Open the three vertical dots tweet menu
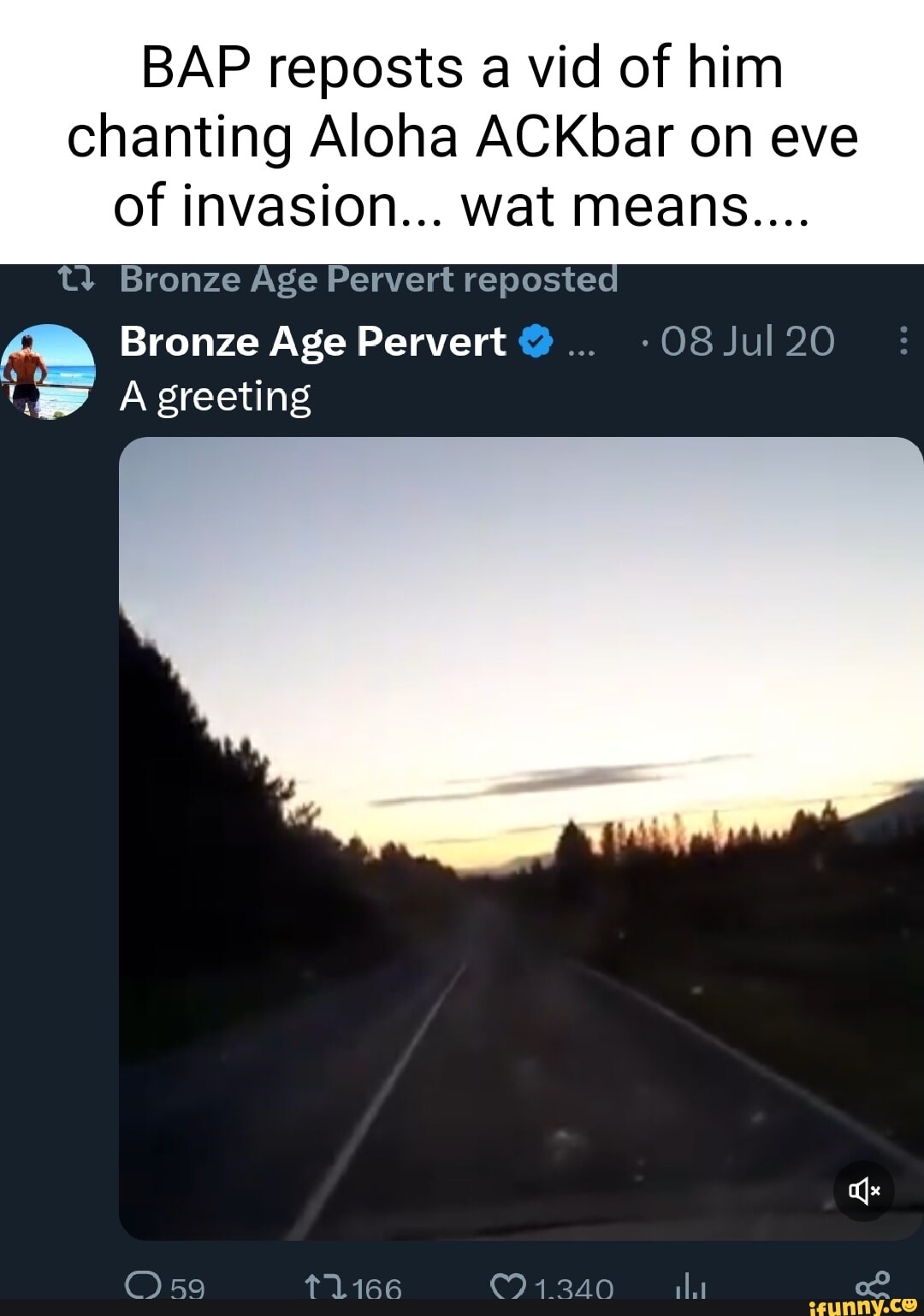This screenshot has height=1316, width=924. coord(904,340)
